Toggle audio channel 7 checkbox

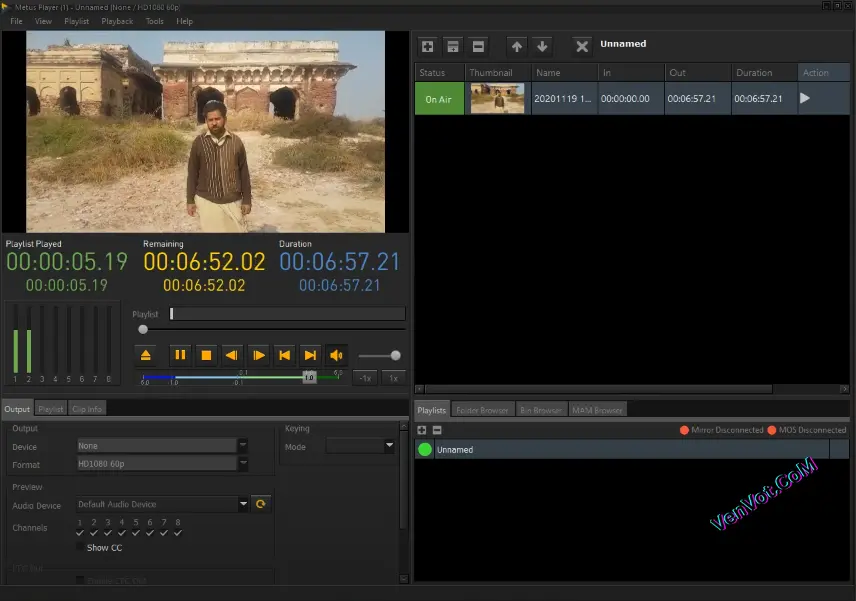pos(164,533)
